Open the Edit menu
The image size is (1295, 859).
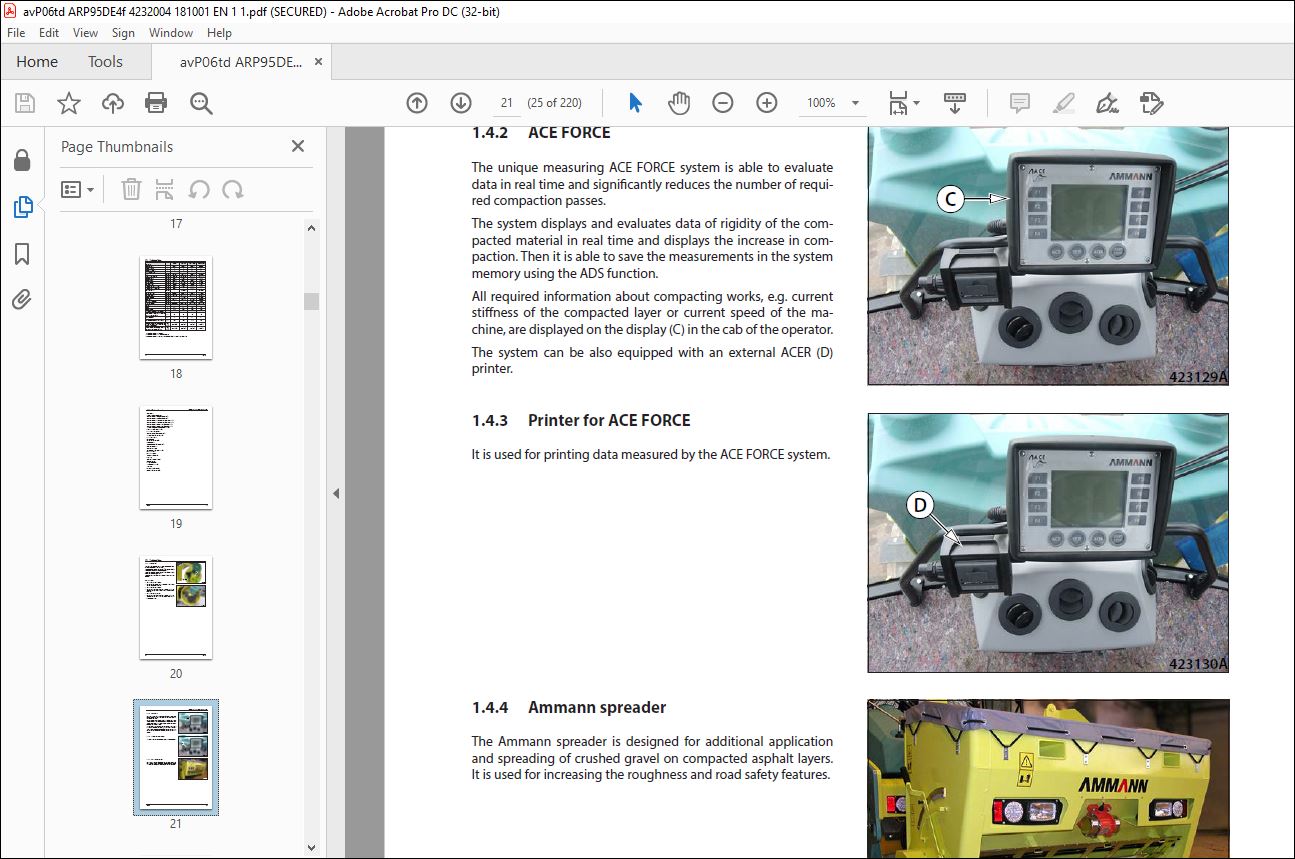tap(49, 33)
